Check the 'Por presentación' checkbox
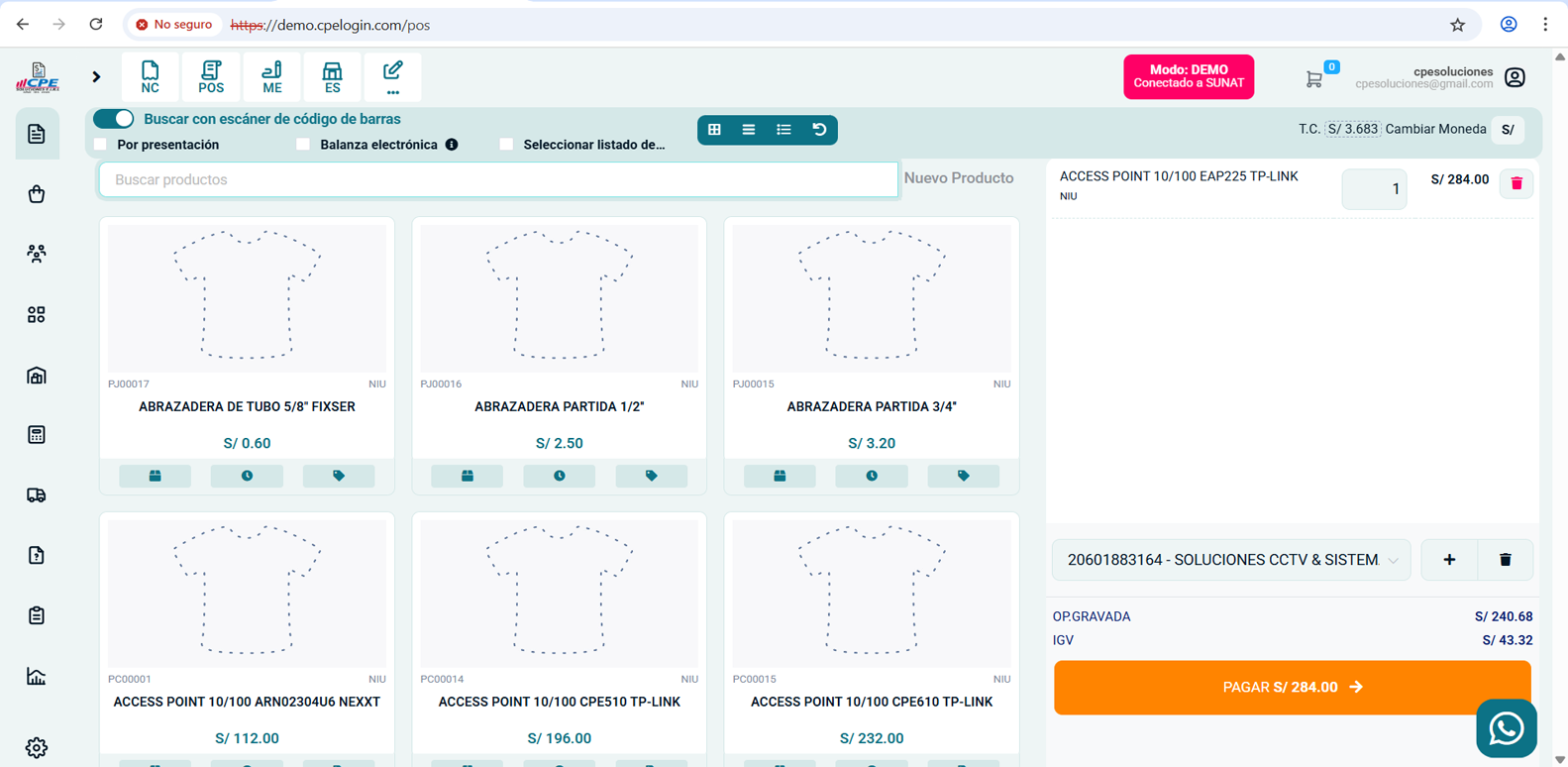Screen dimensions: 1568x767 (101, 145)
